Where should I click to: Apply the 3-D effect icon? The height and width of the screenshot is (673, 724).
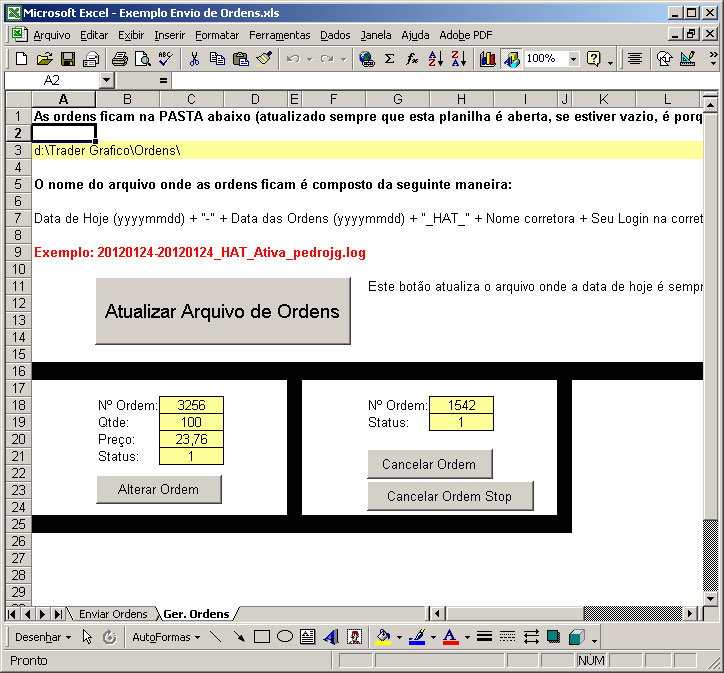pyautogui.click(x=577, y=637)
